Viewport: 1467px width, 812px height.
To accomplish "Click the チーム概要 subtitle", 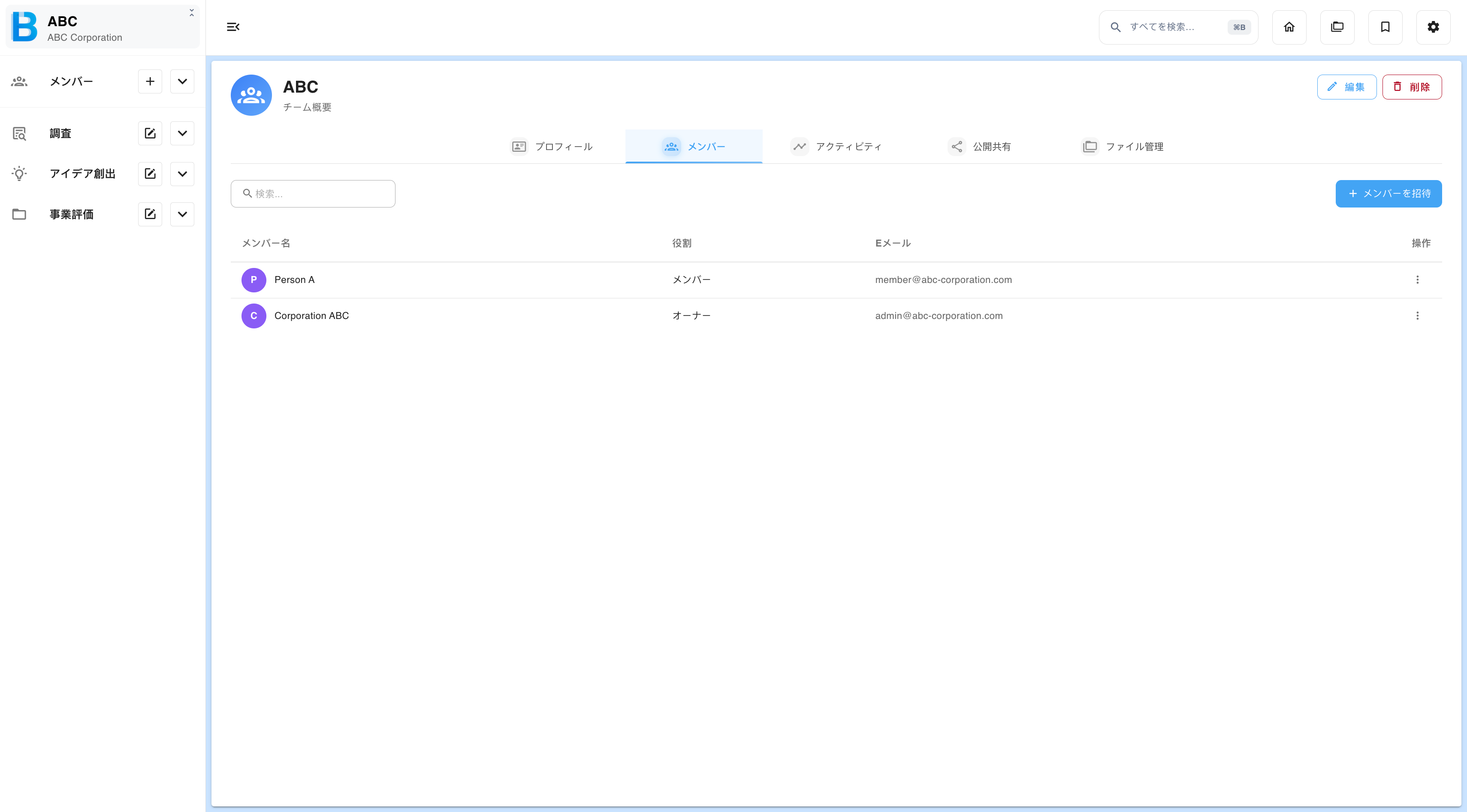I will tap(307, 107).
